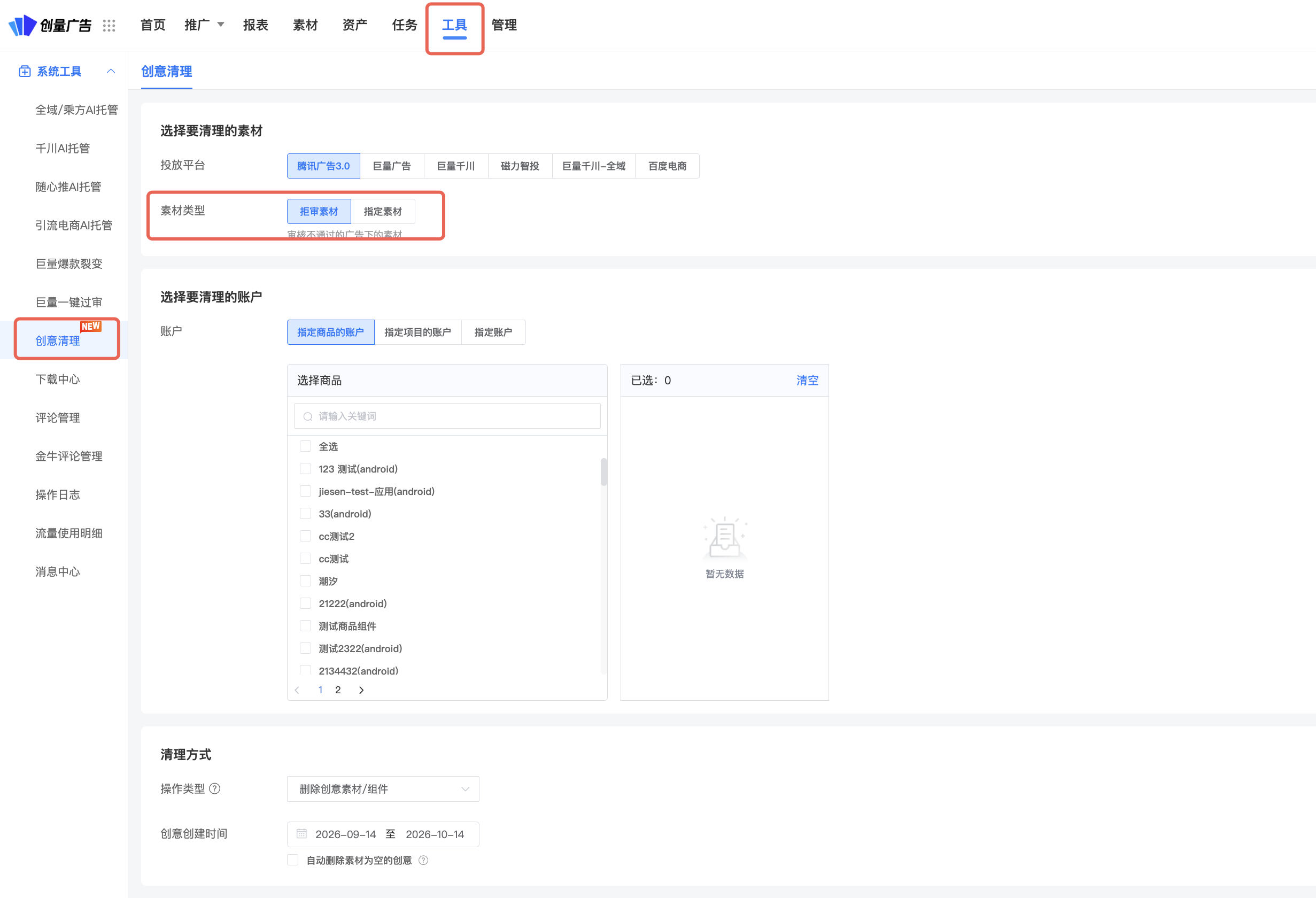Screen dimensions: 1316x898
Task: Open the 管理 top menu
Action: (x=504, y=25)
